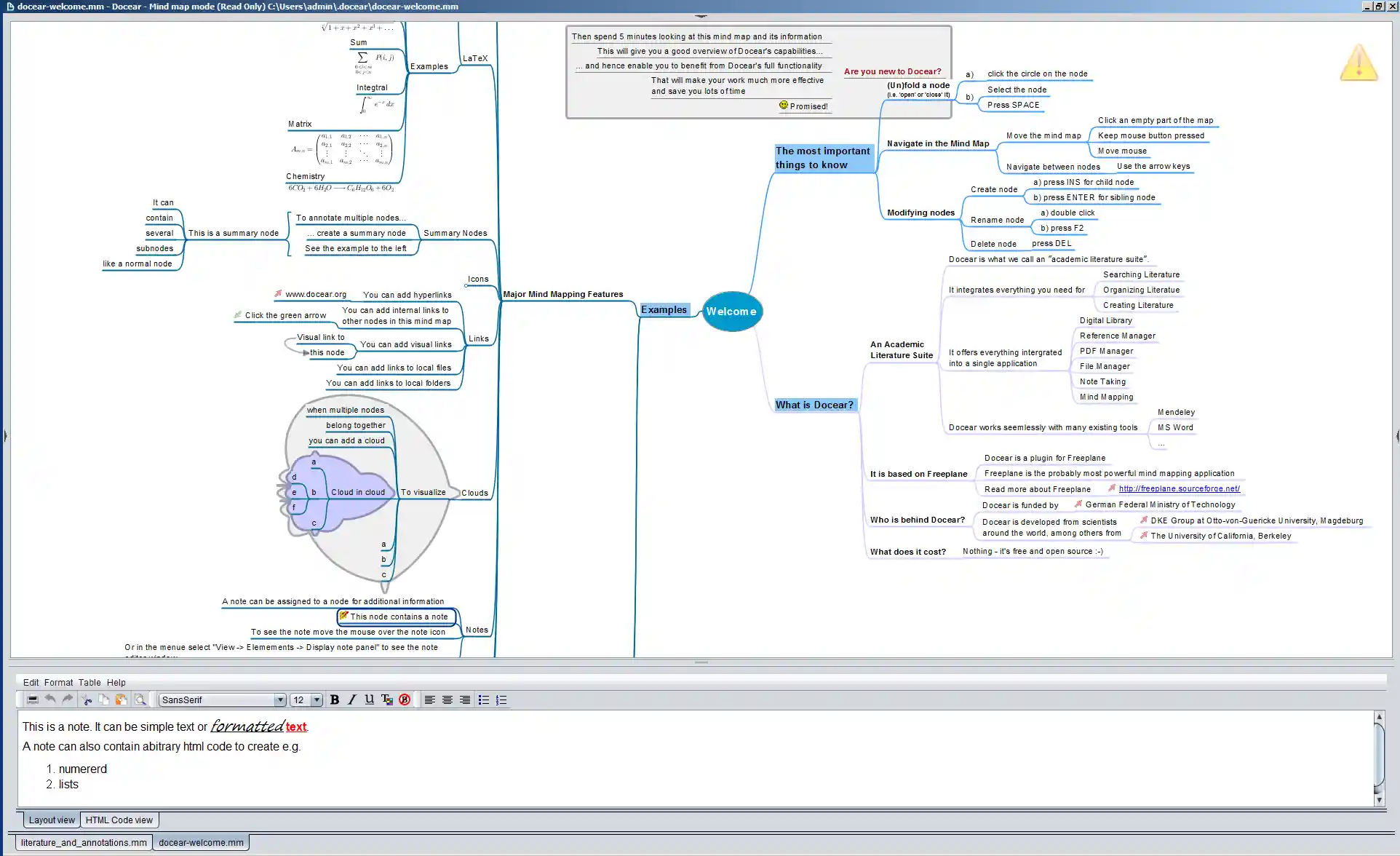Screen dimensions: 1400x856
Task: Click the print icon in note toolbar
Action: tap(33, 700)
